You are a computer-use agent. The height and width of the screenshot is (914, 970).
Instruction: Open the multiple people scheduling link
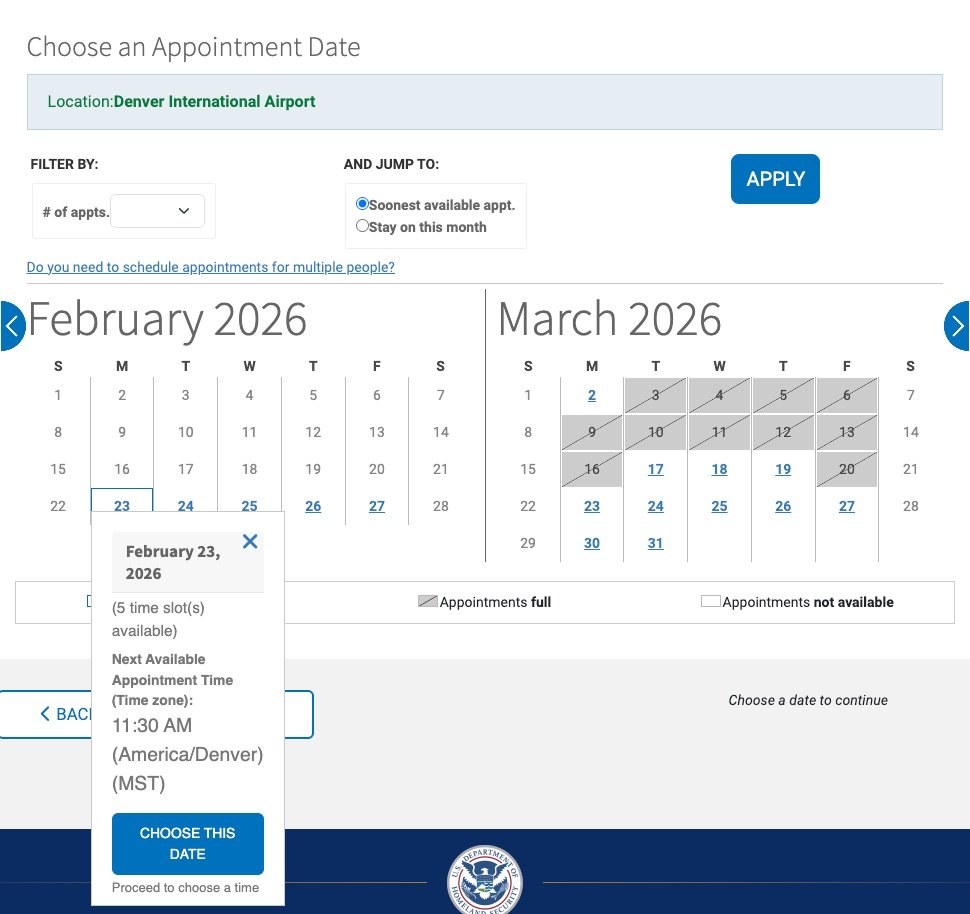coord(210,267)
